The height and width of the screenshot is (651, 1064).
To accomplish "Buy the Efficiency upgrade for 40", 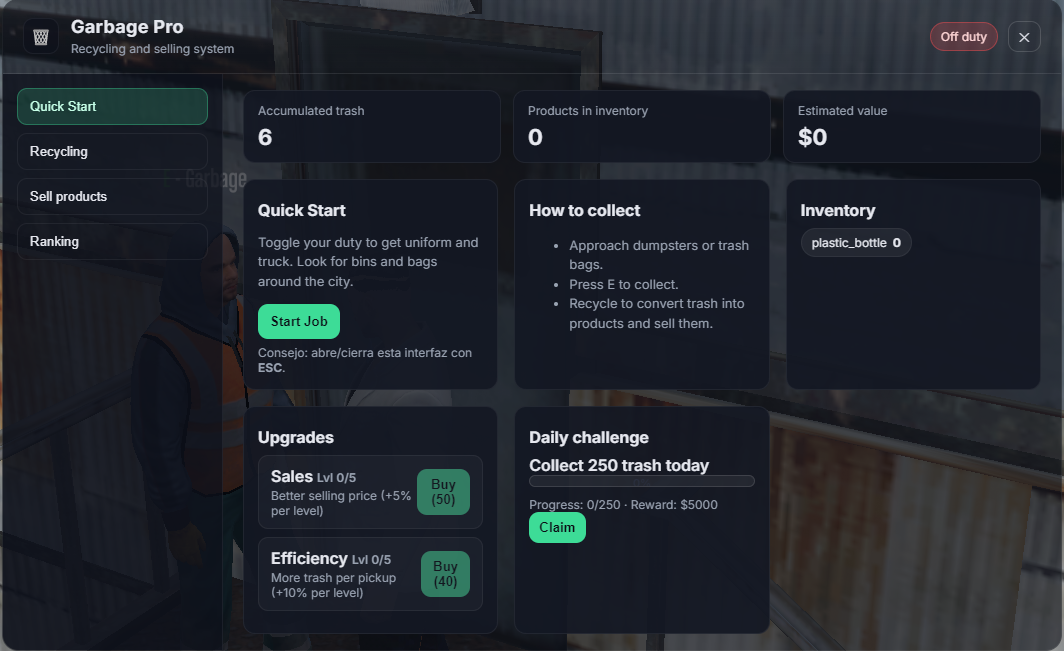I will 445,574.
